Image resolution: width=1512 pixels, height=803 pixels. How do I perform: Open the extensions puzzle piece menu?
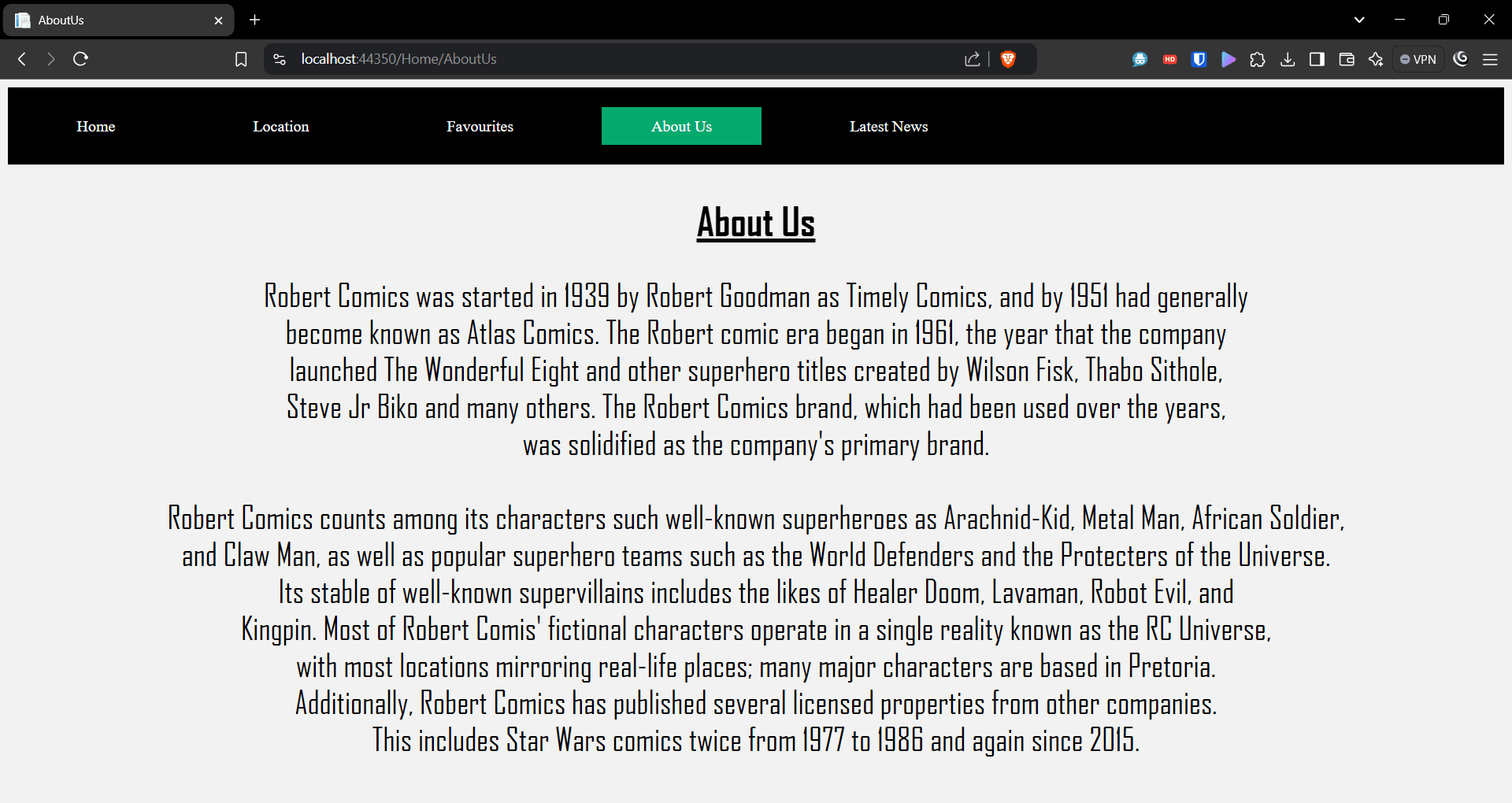(x=1258, y=59)
